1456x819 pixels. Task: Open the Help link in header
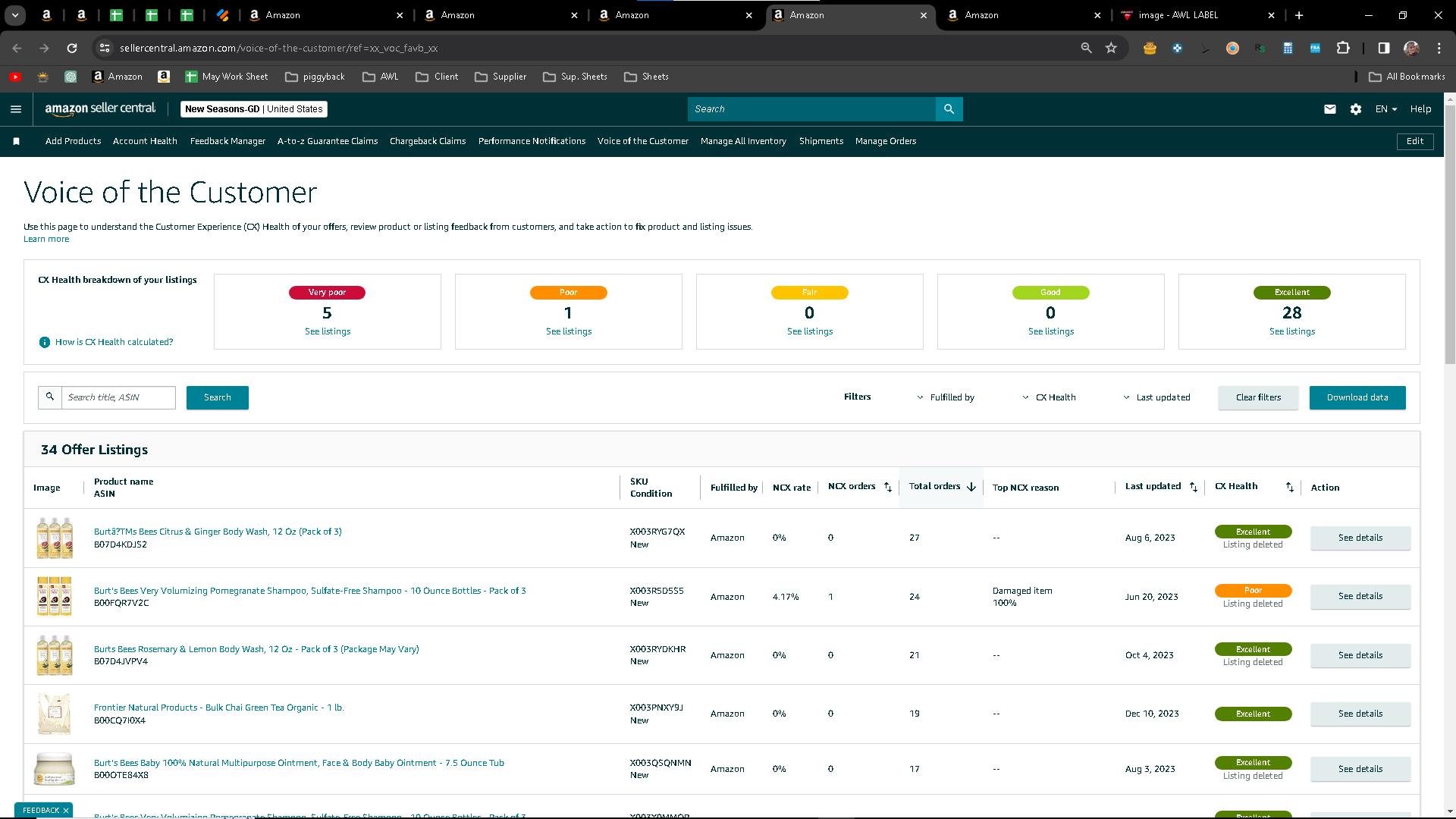[1421, 109]
